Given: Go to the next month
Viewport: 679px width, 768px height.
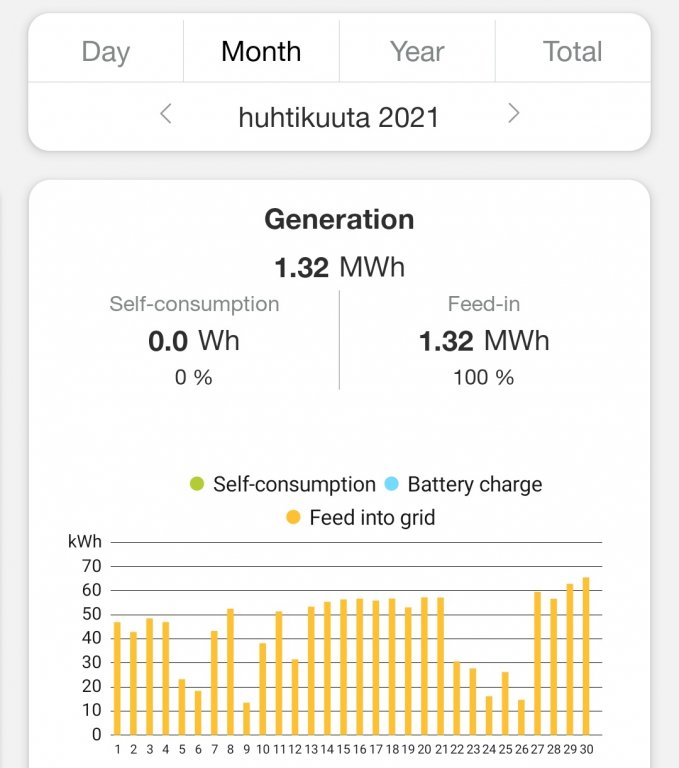Looking at the screenshot, I should (x=514, y=114).
